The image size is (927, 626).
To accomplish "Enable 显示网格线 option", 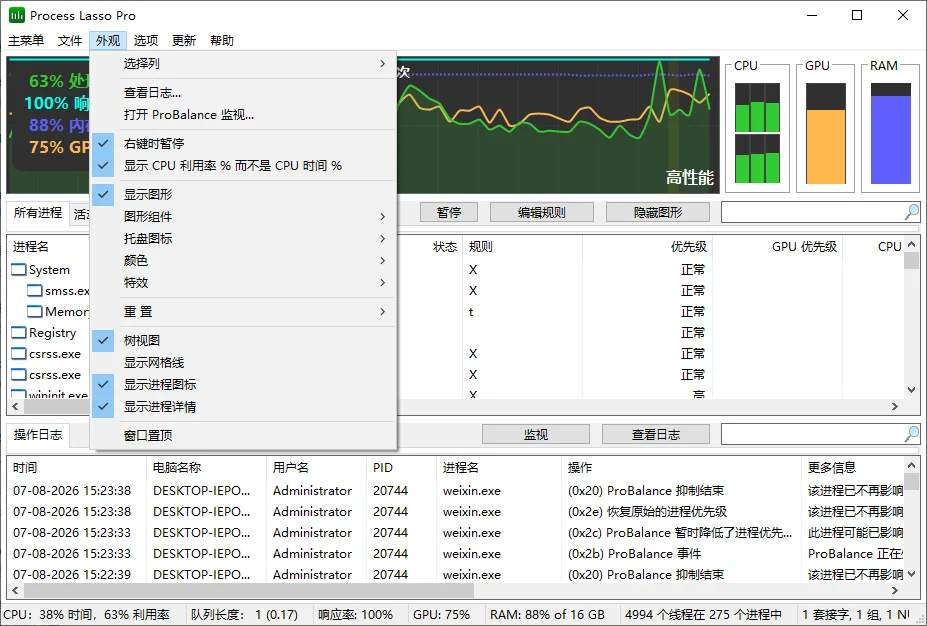I will 243,362.
